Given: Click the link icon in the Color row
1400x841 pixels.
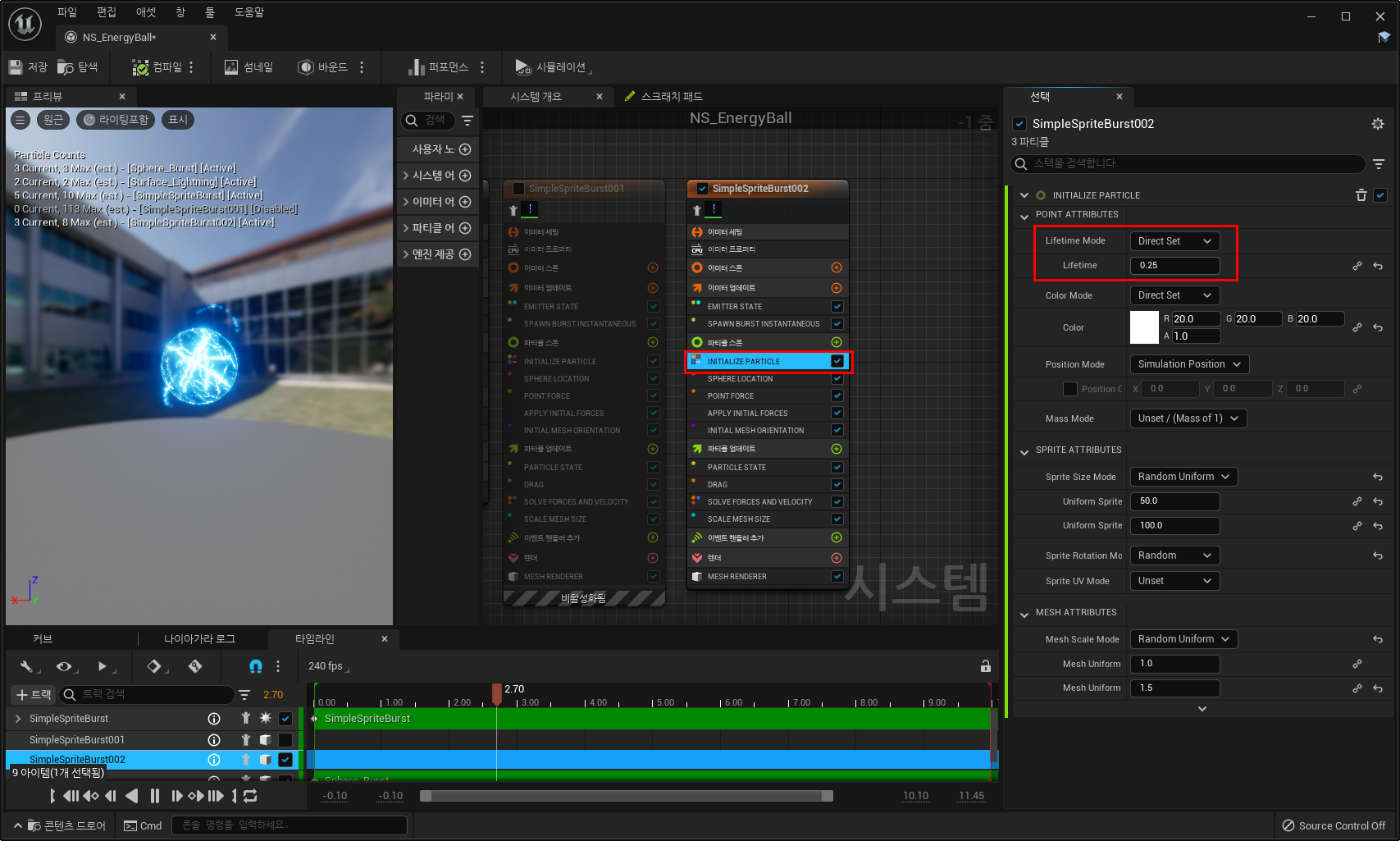Looking at the screenshot, I should click(x=1357, y=327).
